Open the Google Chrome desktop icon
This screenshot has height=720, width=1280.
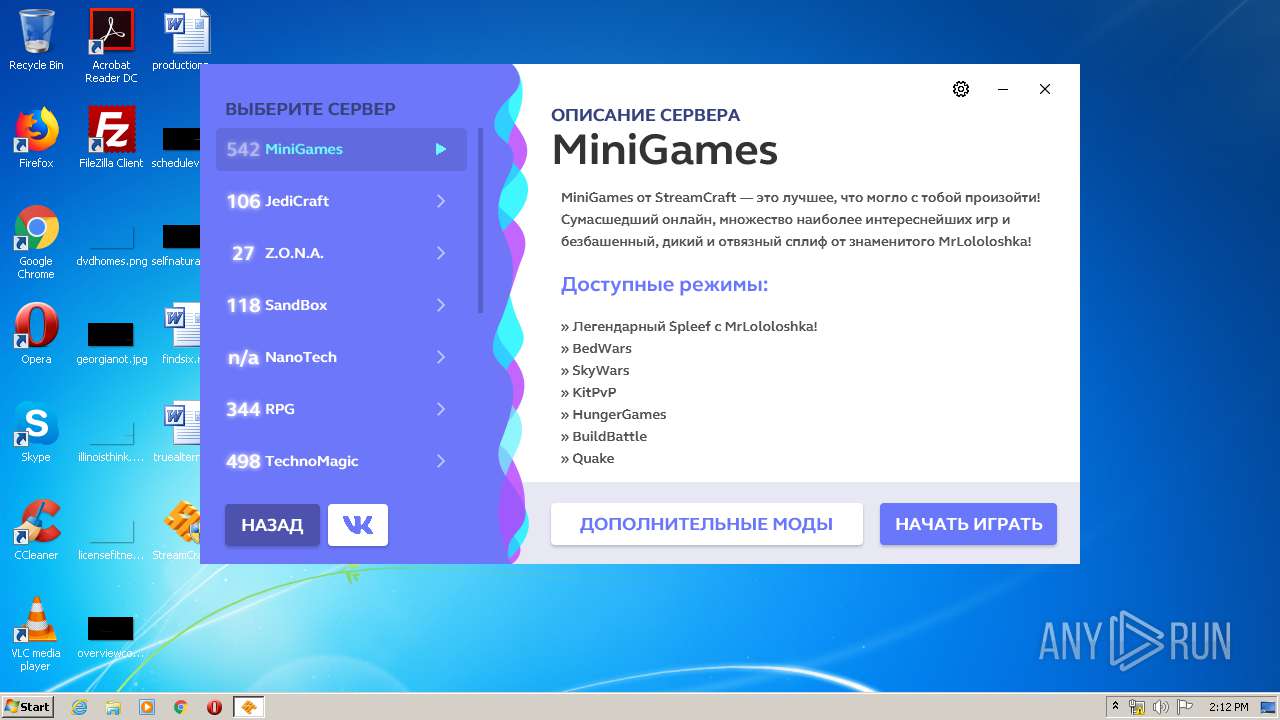pyautogui.click(x=36, y=241)
